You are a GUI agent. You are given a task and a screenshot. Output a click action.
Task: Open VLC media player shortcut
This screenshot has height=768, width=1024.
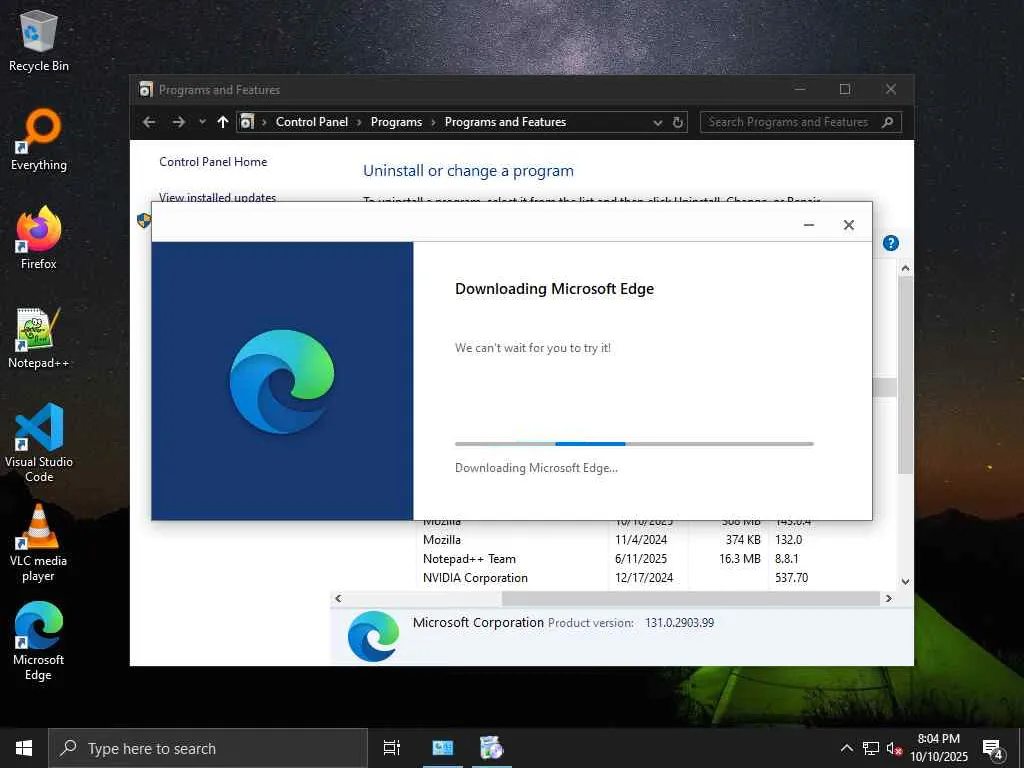pos(39,542)
